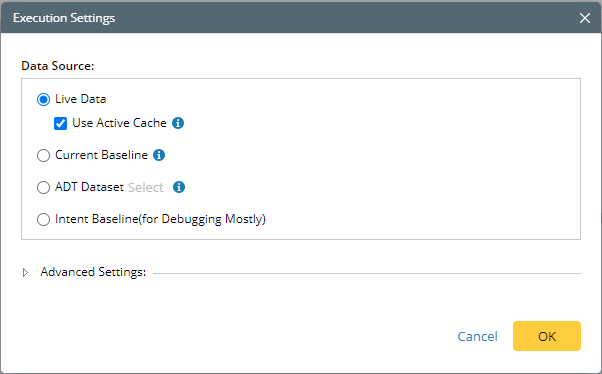Click the Advanced Settings section label
The height and width of the screenshot is (374, 602).
(x=93, y=272)
